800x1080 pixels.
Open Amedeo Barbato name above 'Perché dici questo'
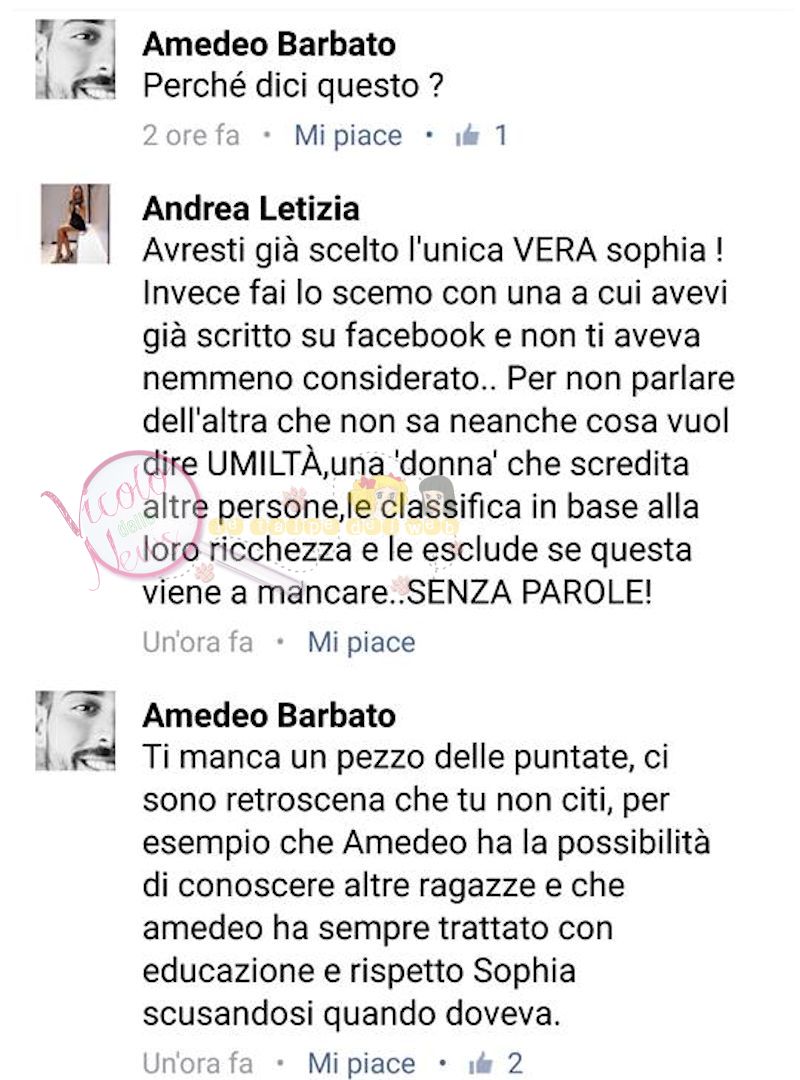click(x=269, y=44)
